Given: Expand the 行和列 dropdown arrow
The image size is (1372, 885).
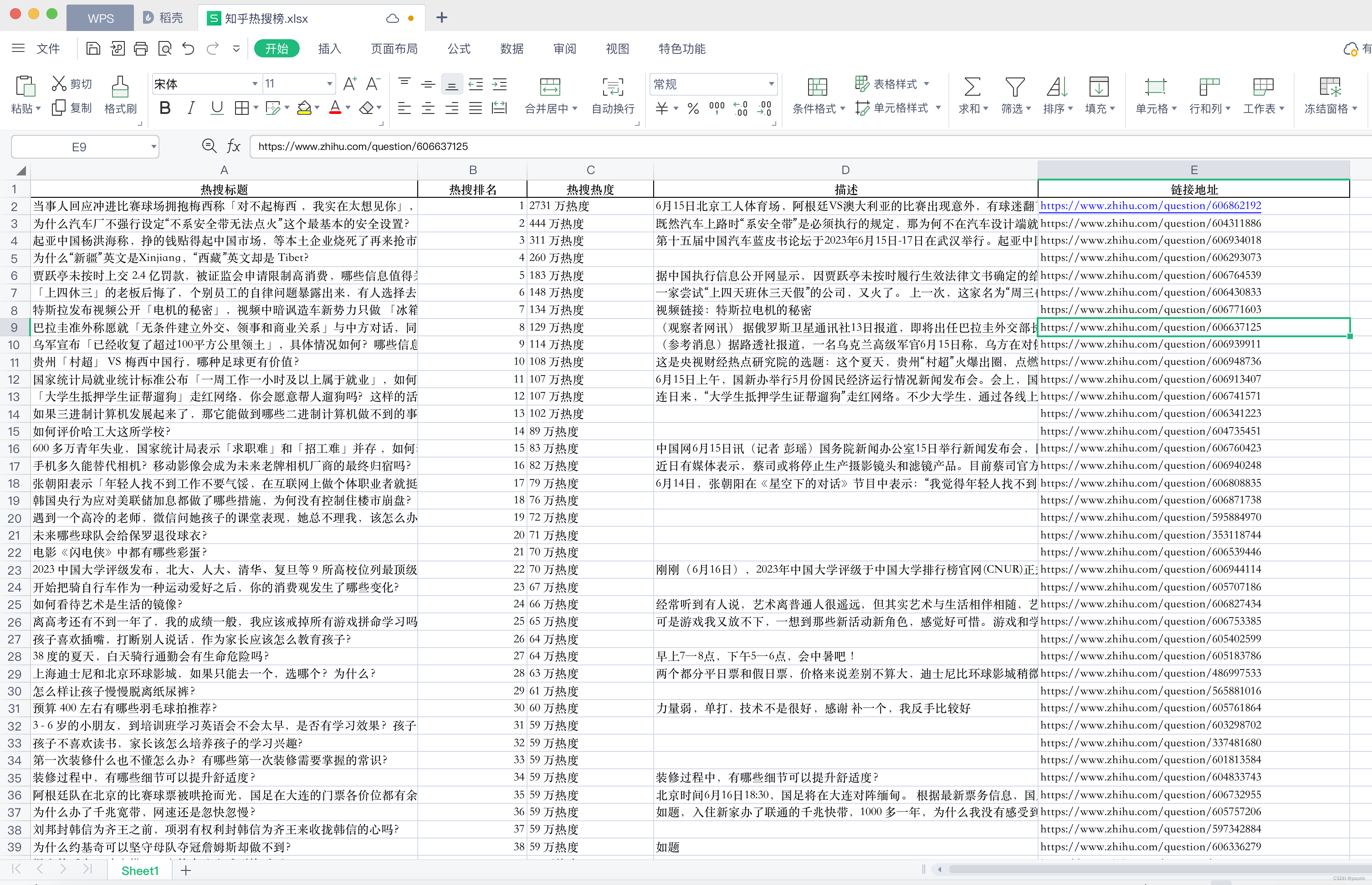Looking at the screenshot, I should [1228, 108].
